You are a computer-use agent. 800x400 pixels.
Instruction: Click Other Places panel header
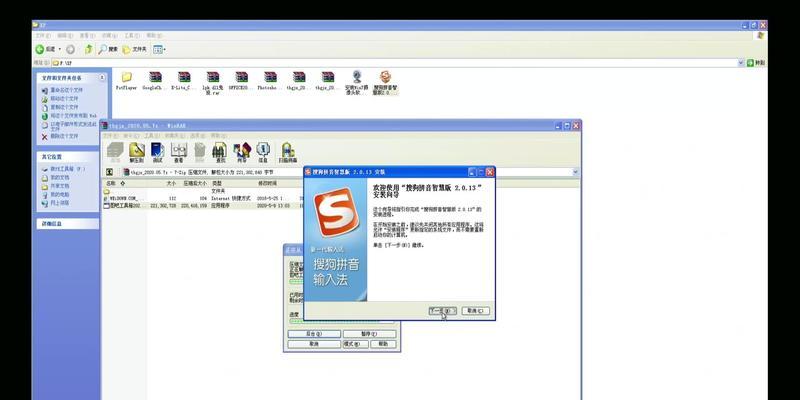[68, 157]
